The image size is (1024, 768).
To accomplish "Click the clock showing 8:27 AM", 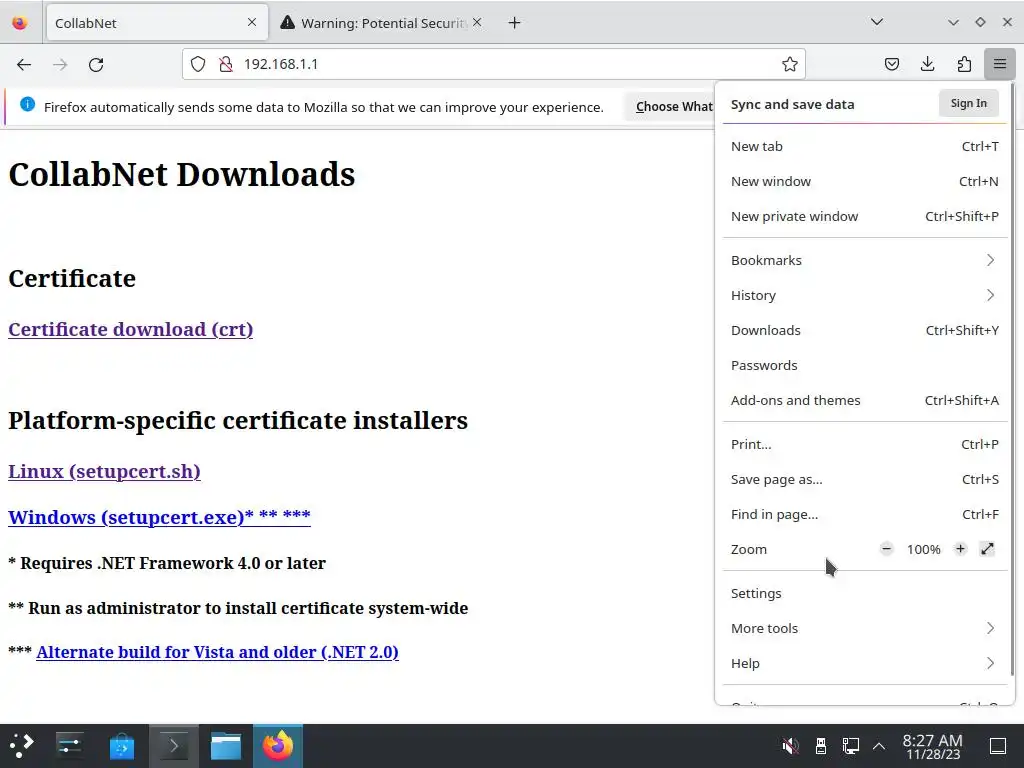I will pyautogui.click(x=933, y=746).
